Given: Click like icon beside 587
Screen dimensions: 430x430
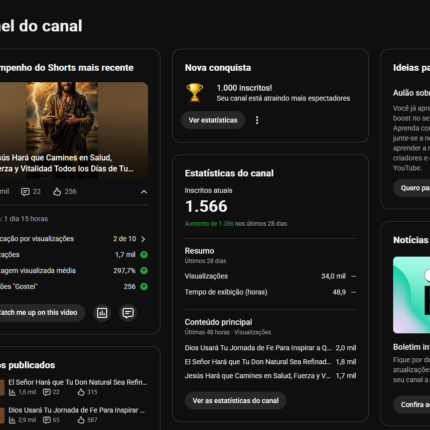Looking at the screenshot, I should click(x=81, y=420).
